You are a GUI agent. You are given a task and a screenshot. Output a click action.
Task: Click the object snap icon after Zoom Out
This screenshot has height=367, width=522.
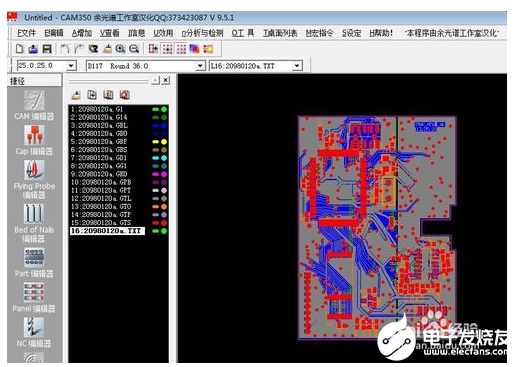153,49
